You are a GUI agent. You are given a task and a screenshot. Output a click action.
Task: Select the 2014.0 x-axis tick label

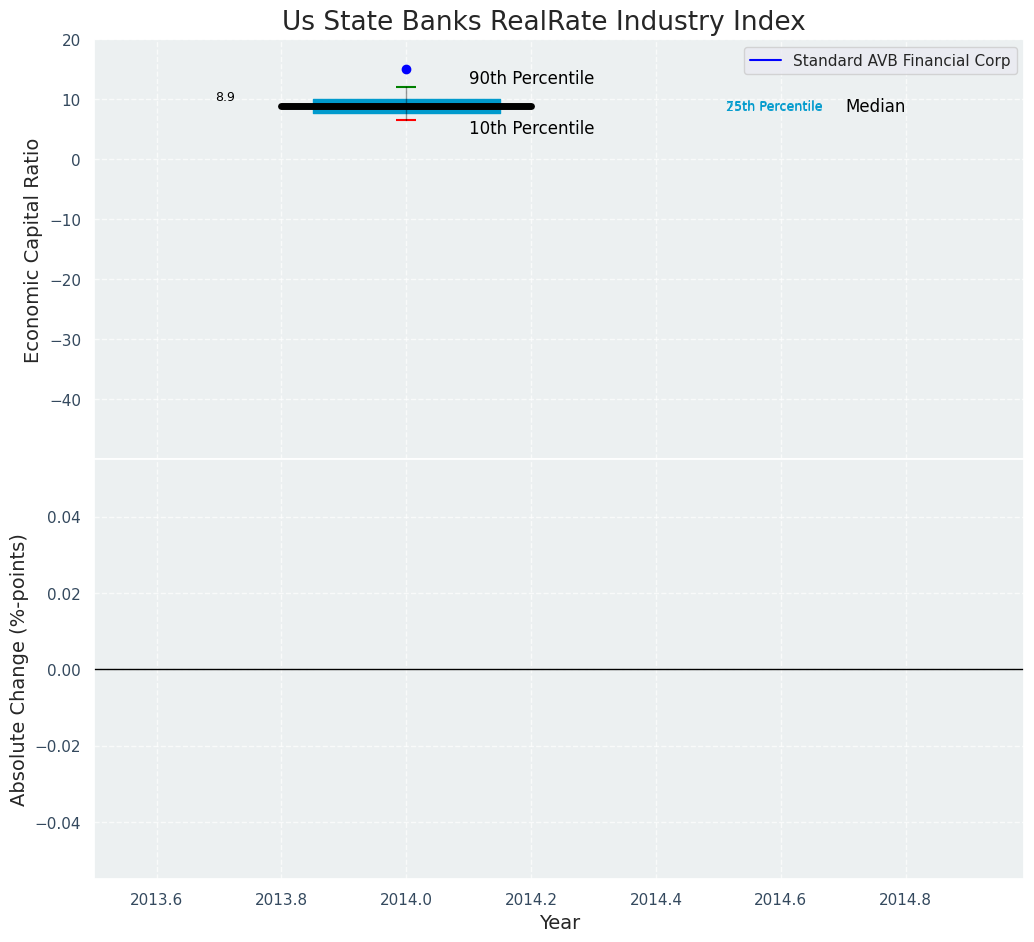(x=406, y=899)
